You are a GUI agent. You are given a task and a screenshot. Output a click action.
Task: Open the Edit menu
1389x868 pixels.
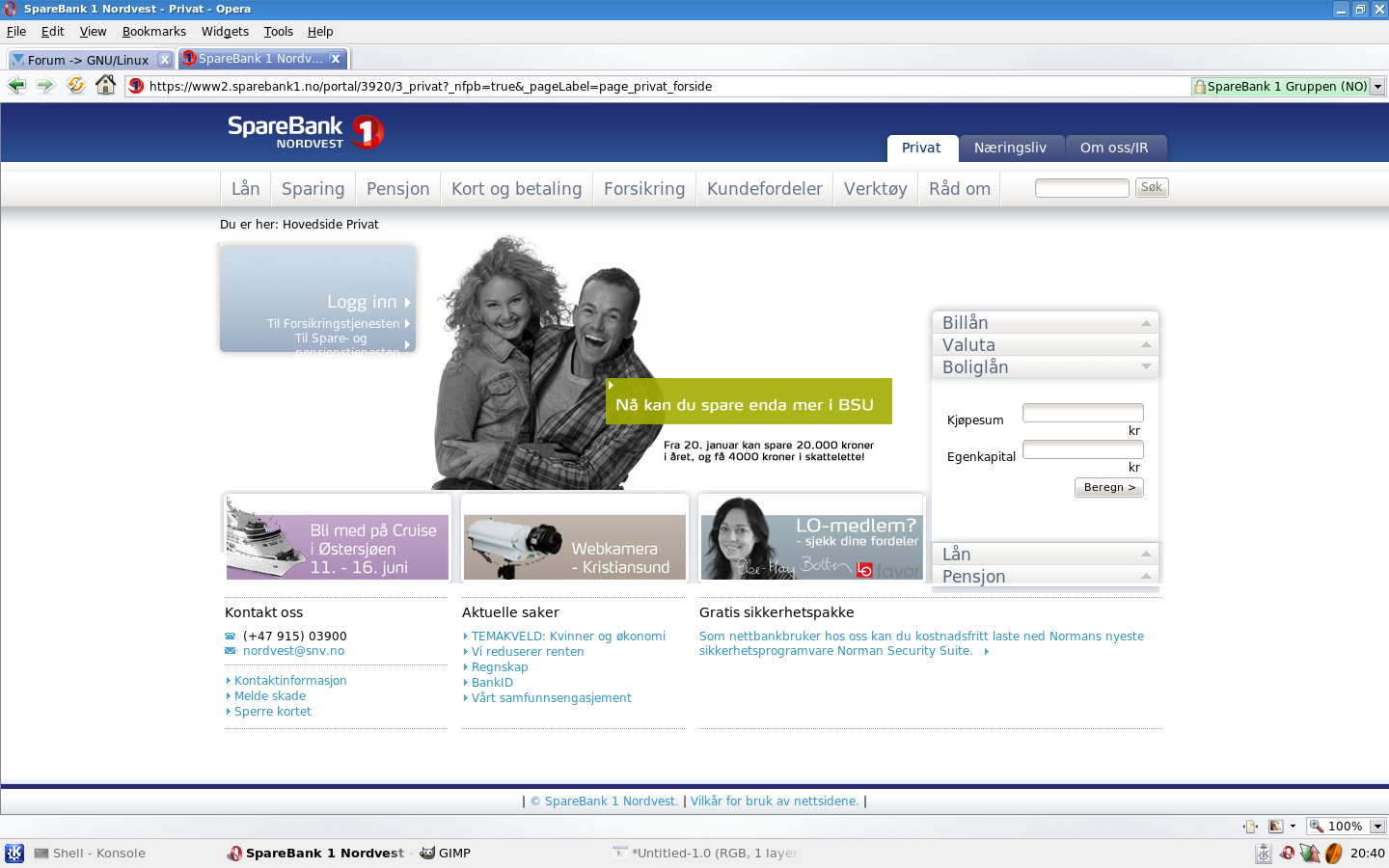[x=52, y=32]
